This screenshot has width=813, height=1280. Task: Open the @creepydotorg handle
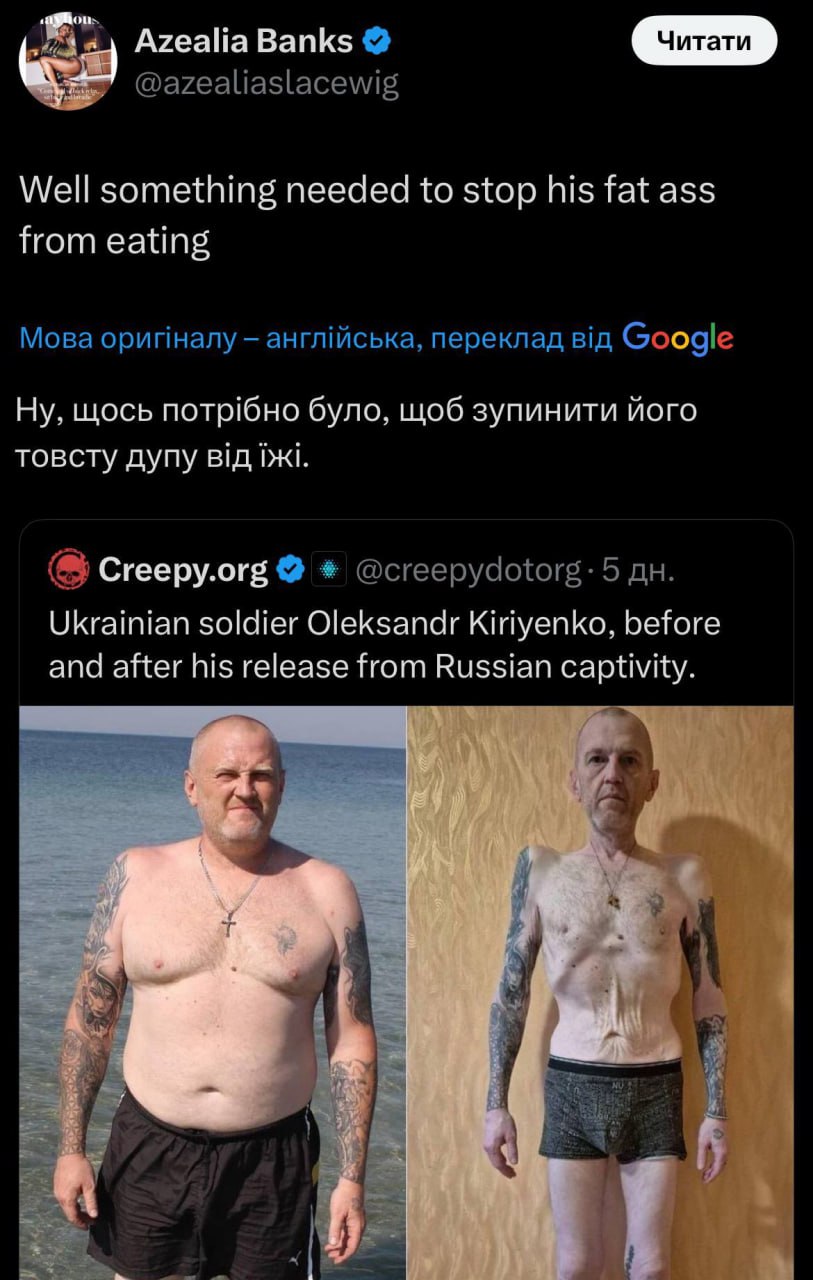tap(470, 570)
